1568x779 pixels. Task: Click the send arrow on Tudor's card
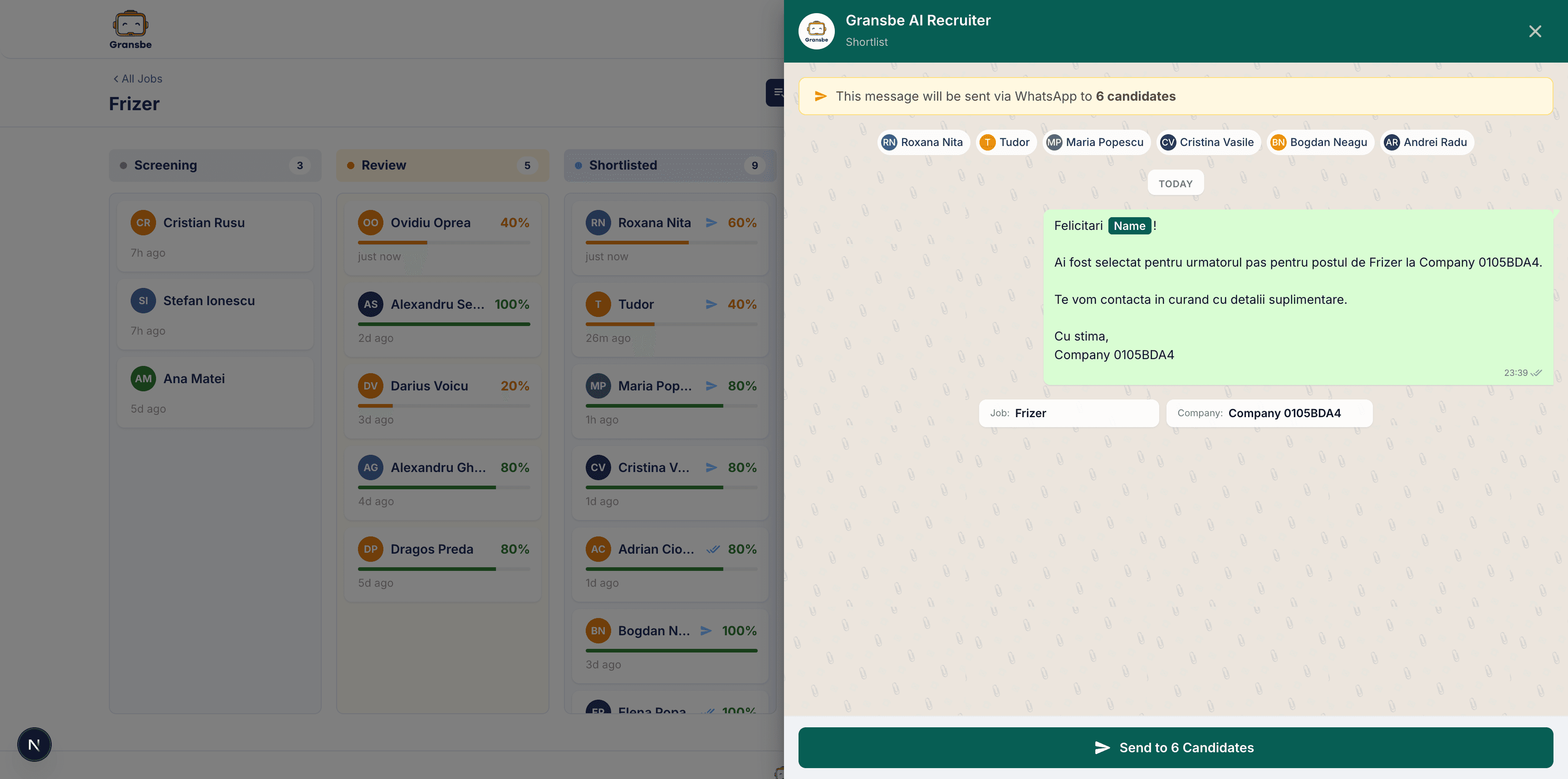pyautogui.click(x=712, y=304)
